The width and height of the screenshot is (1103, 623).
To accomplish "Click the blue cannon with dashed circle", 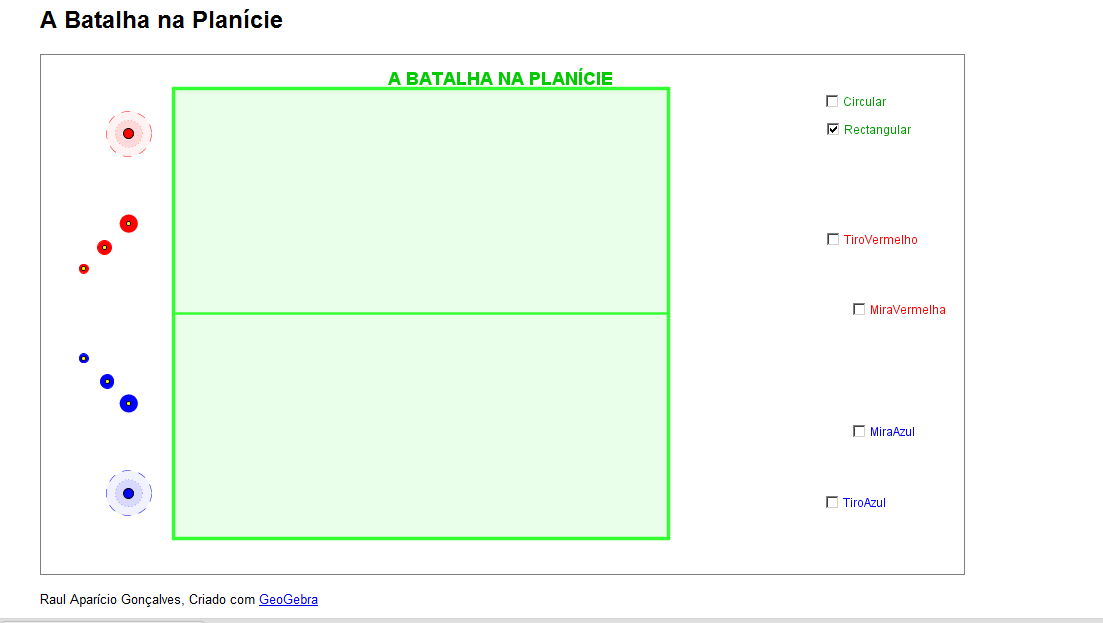I will click(129, 494).
